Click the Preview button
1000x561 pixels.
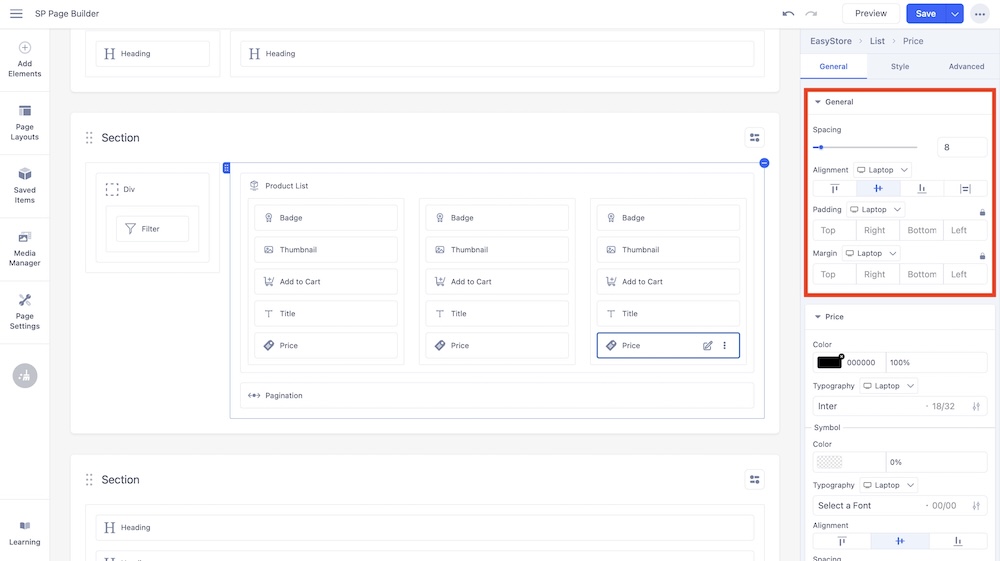870,14
